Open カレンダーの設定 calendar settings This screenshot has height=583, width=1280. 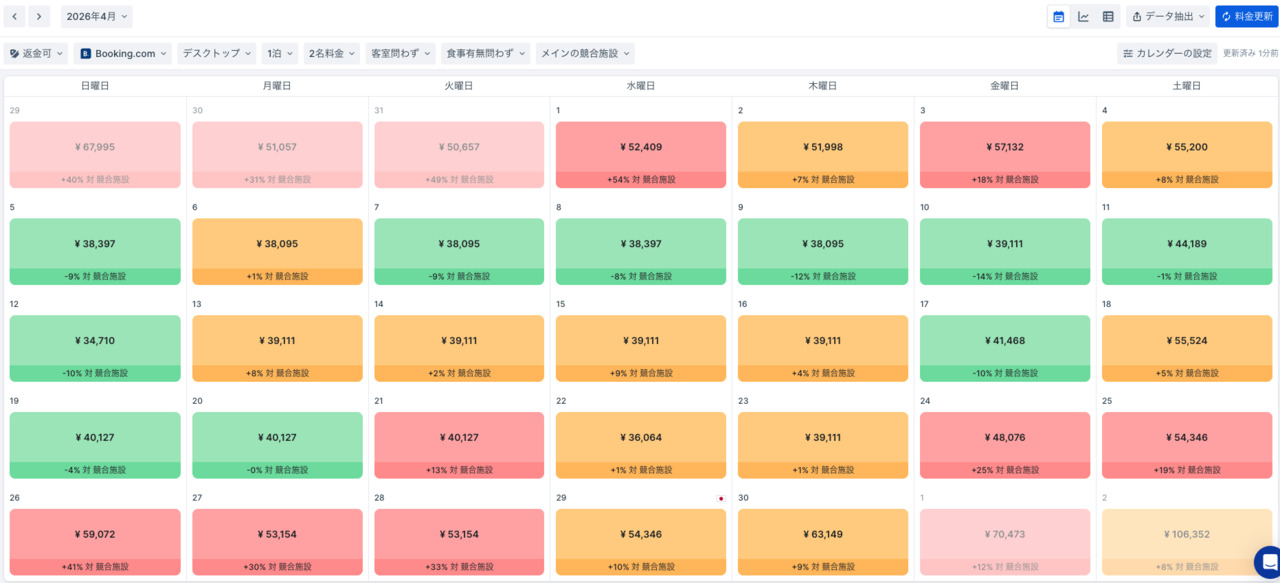click(1167, 54)
